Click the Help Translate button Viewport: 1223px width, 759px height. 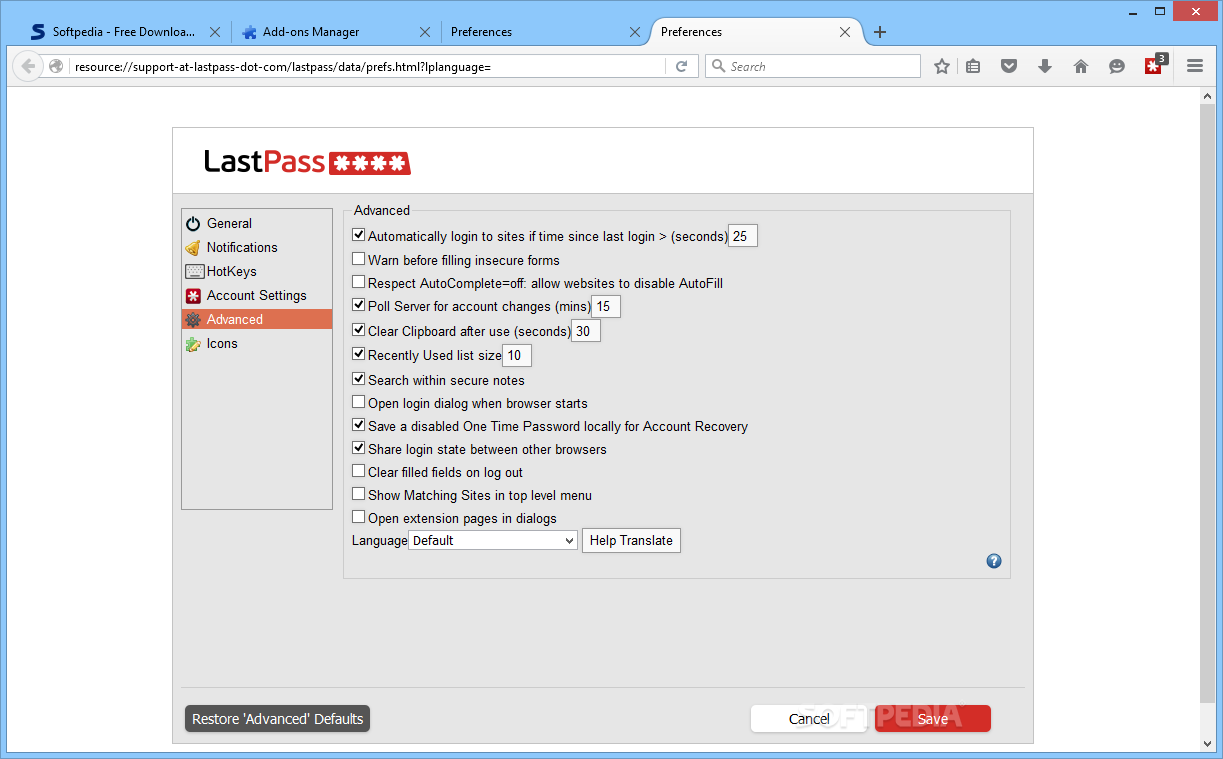[631, 540]
